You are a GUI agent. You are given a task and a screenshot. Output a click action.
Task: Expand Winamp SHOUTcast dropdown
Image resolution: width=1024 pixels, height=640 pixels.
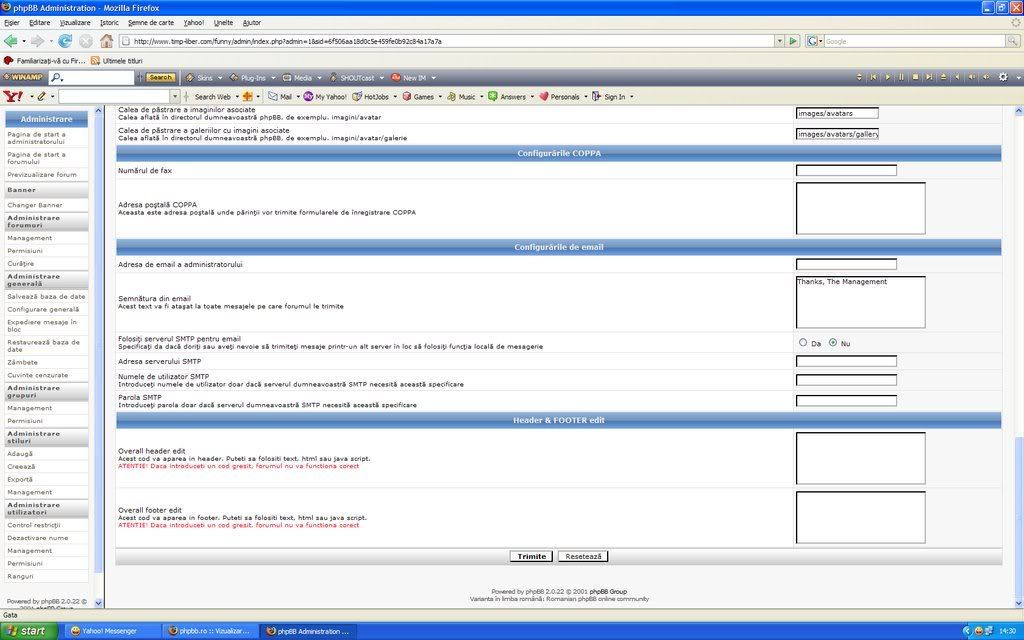(381, 78)
